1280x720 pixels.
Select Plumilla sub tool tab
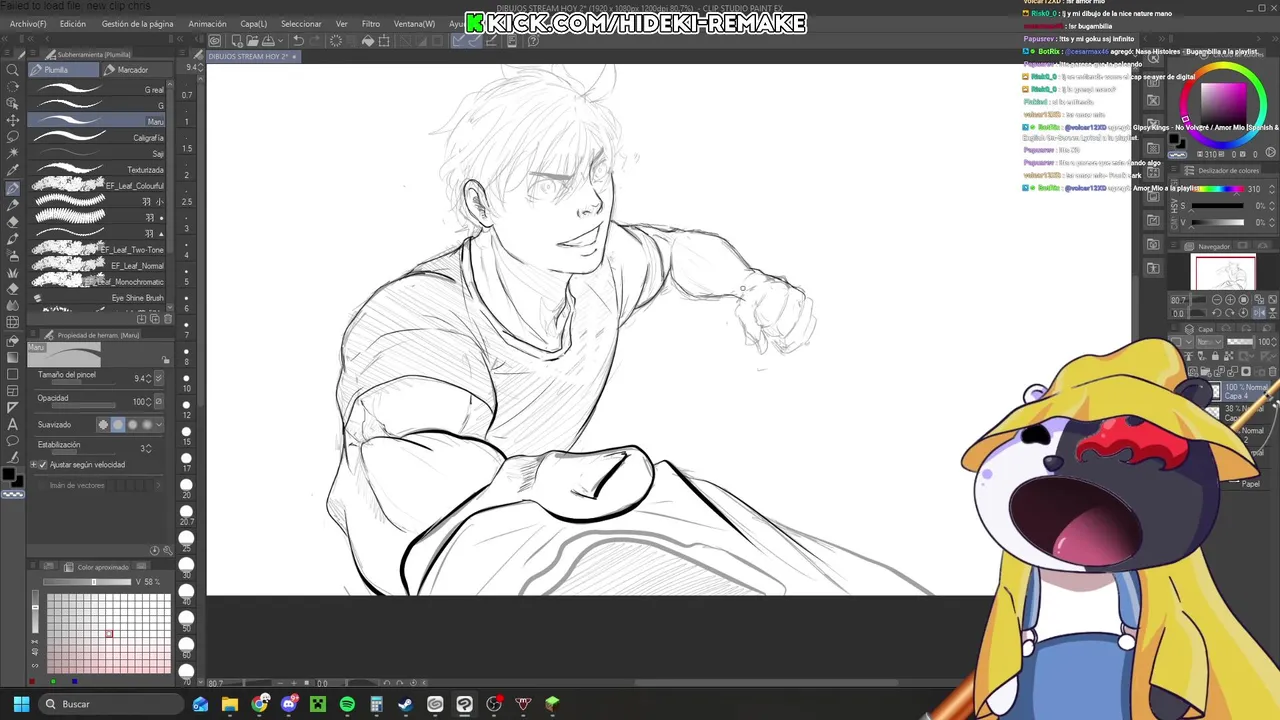pyautogui.click(x=63, y=70)
